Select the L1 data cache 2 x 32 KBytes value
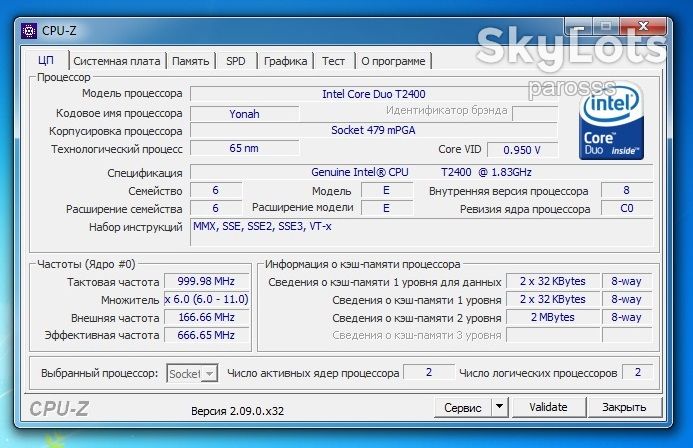The image size is (693, 448). 553,281
